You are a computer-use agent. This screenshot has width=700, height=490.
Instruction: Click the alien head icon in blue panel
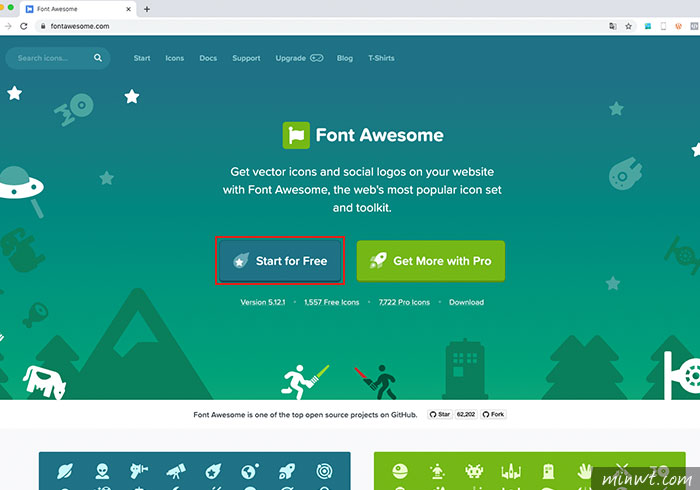point(102,471)
